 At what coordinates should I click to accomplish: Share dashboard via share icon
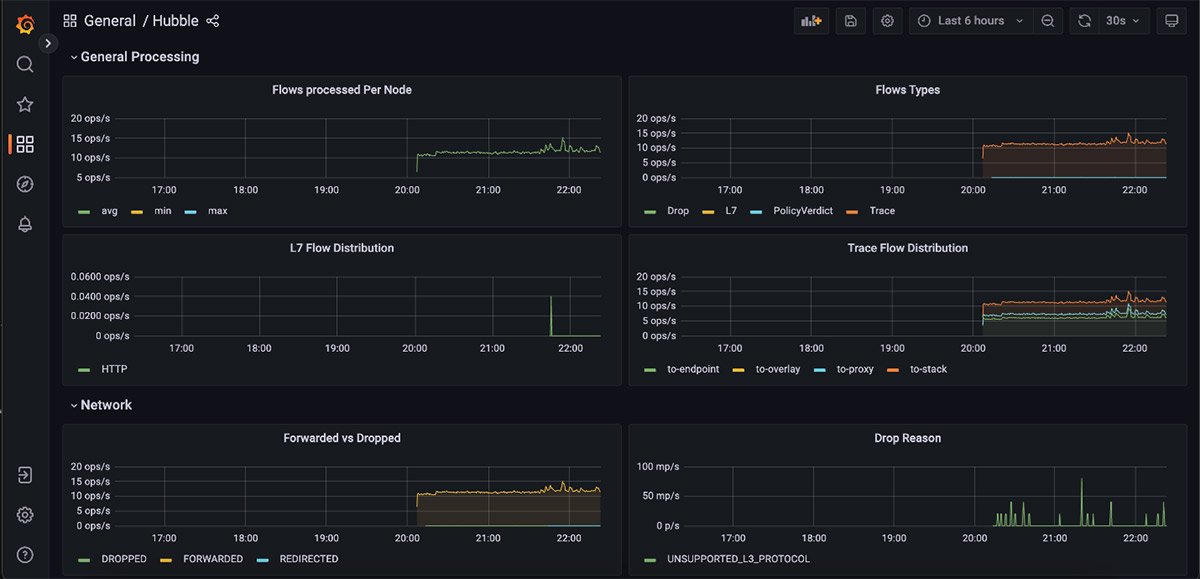tap(213, 21)
